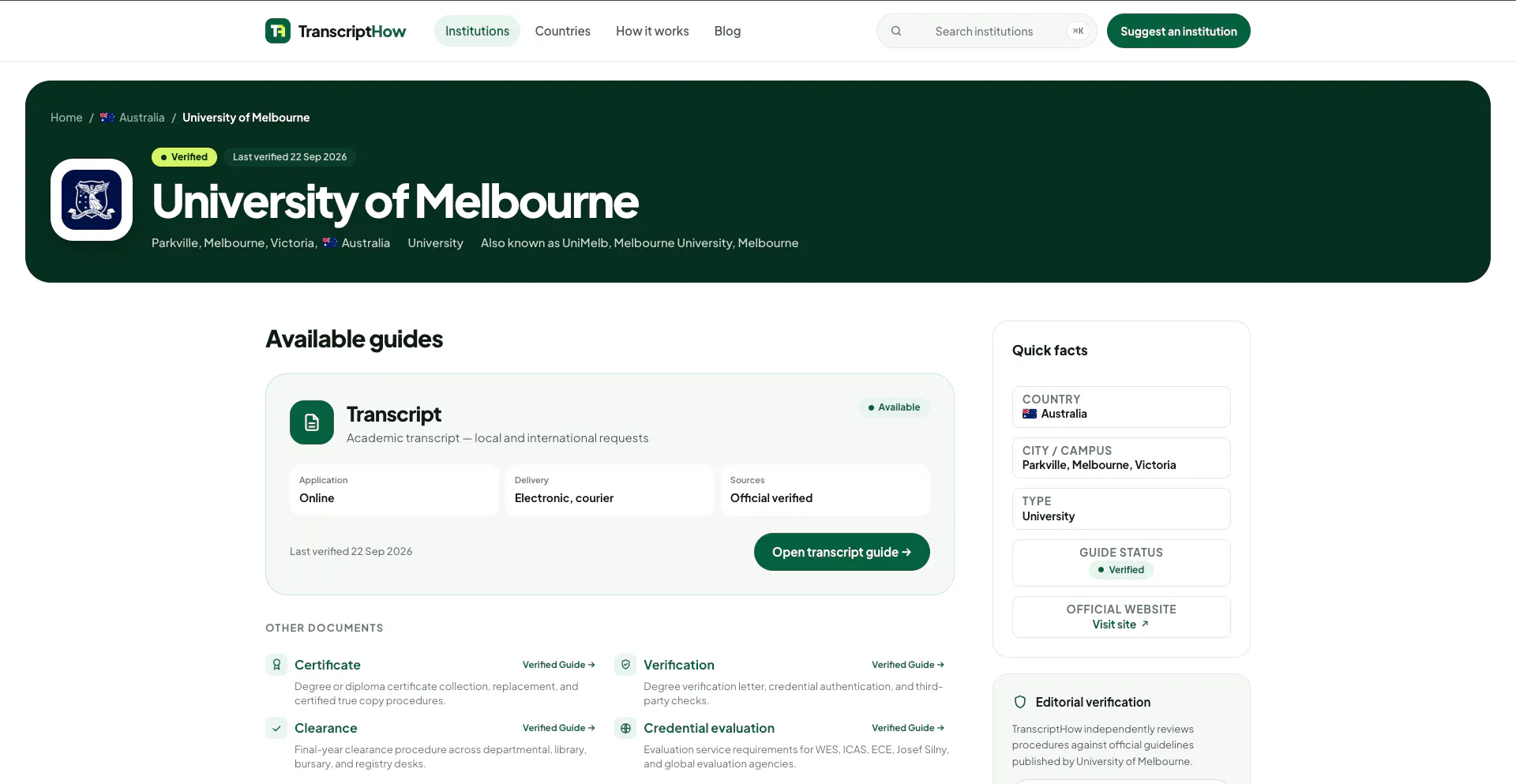Click the TranscriptHow brand name
Screen dimensions: 1516x784
coord(352,31)
